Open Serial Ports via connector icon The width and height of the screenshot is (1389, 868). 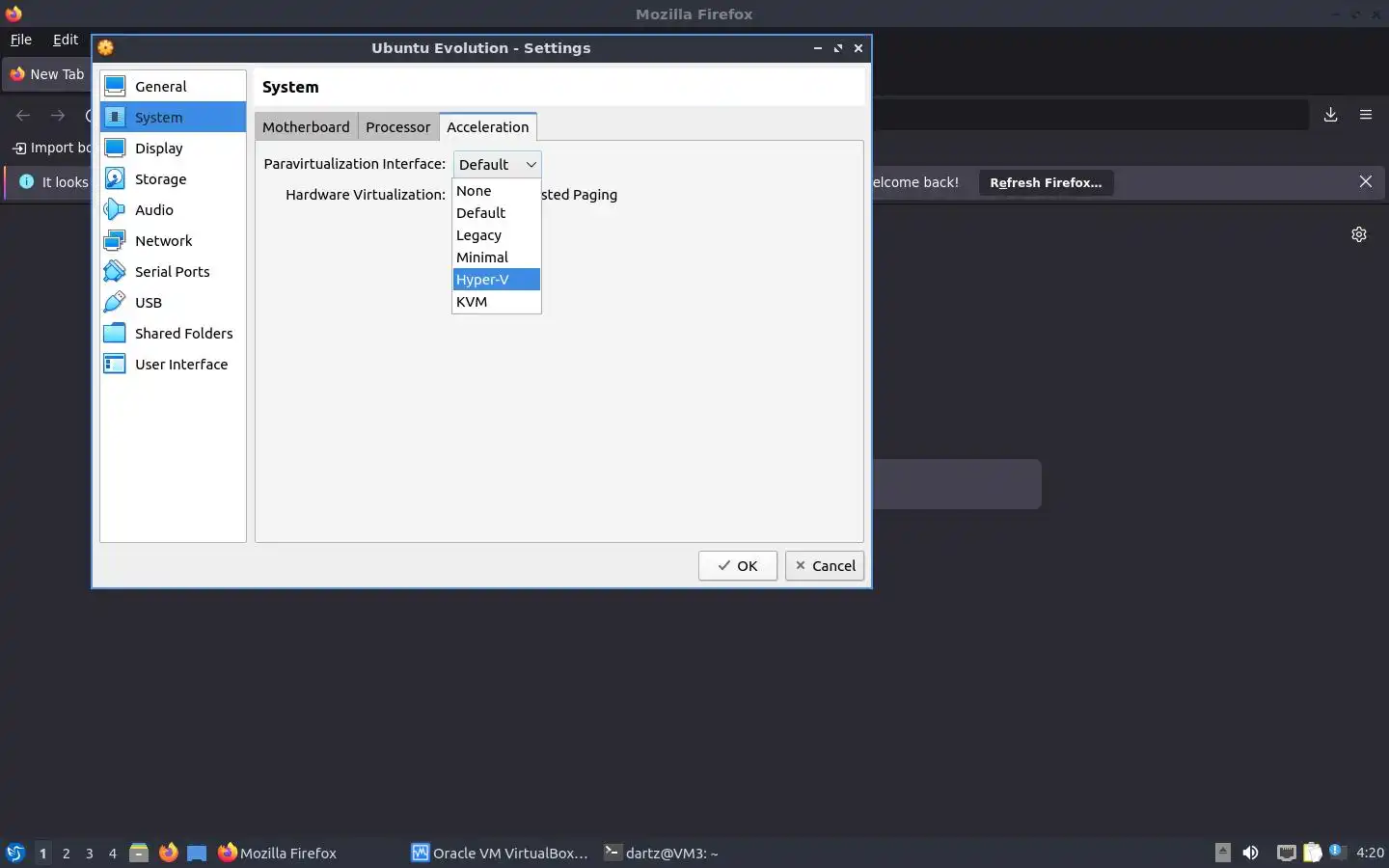click(115, 271)
